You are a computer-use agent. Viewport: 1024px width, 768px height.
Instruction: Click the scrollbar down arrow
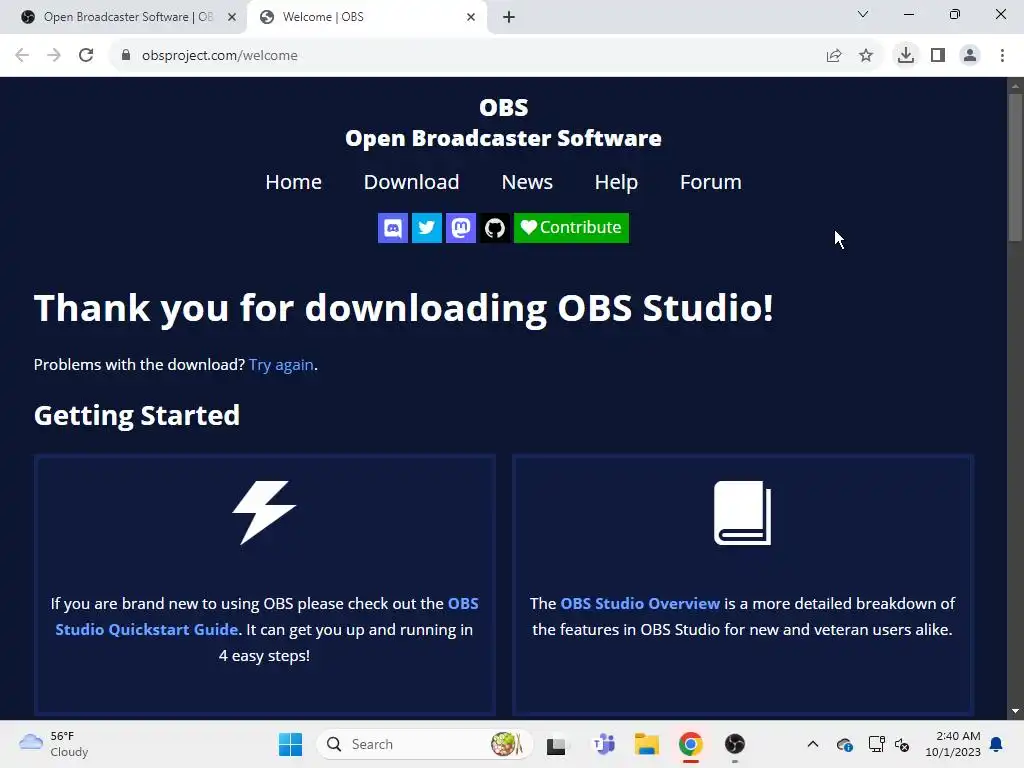click(1015, 711)
